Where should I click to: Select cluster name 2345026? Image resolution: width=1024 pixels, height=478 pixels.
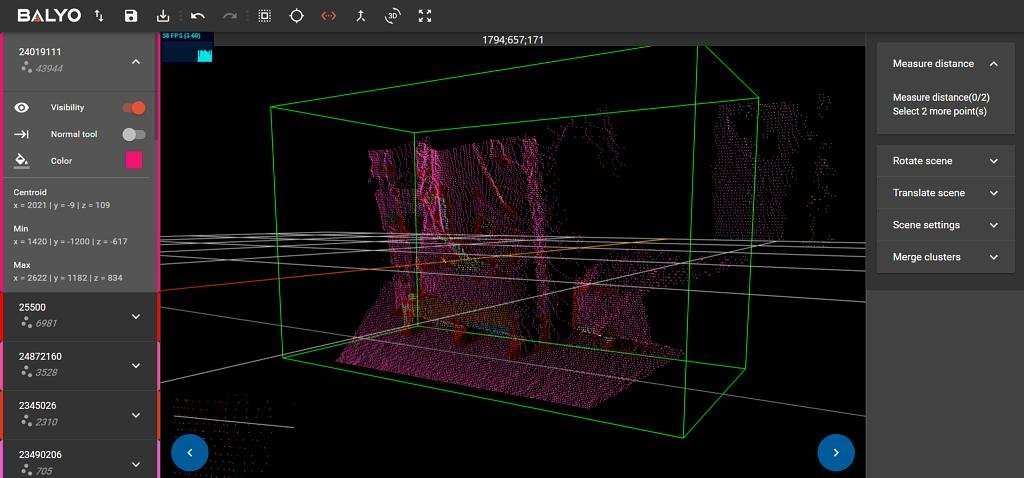pos(38,406)
